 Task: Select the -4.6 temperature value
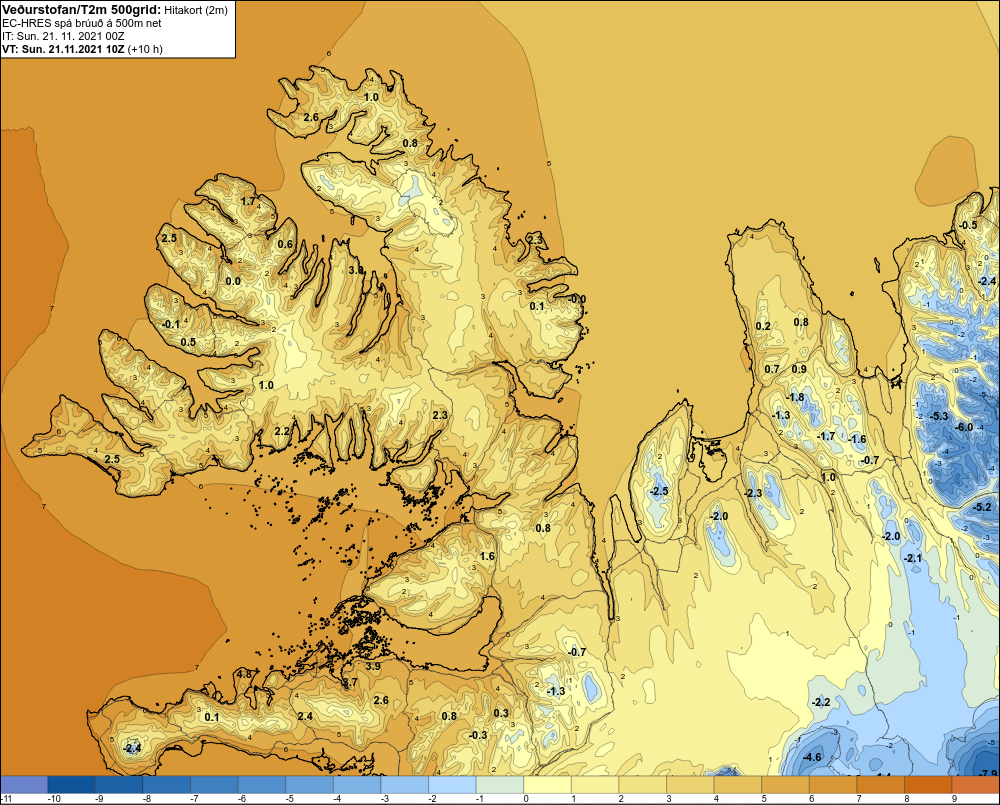(812, 758)
